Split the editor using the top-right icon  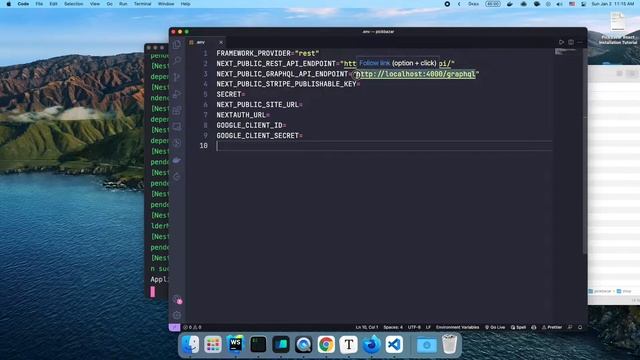point(571,42)
